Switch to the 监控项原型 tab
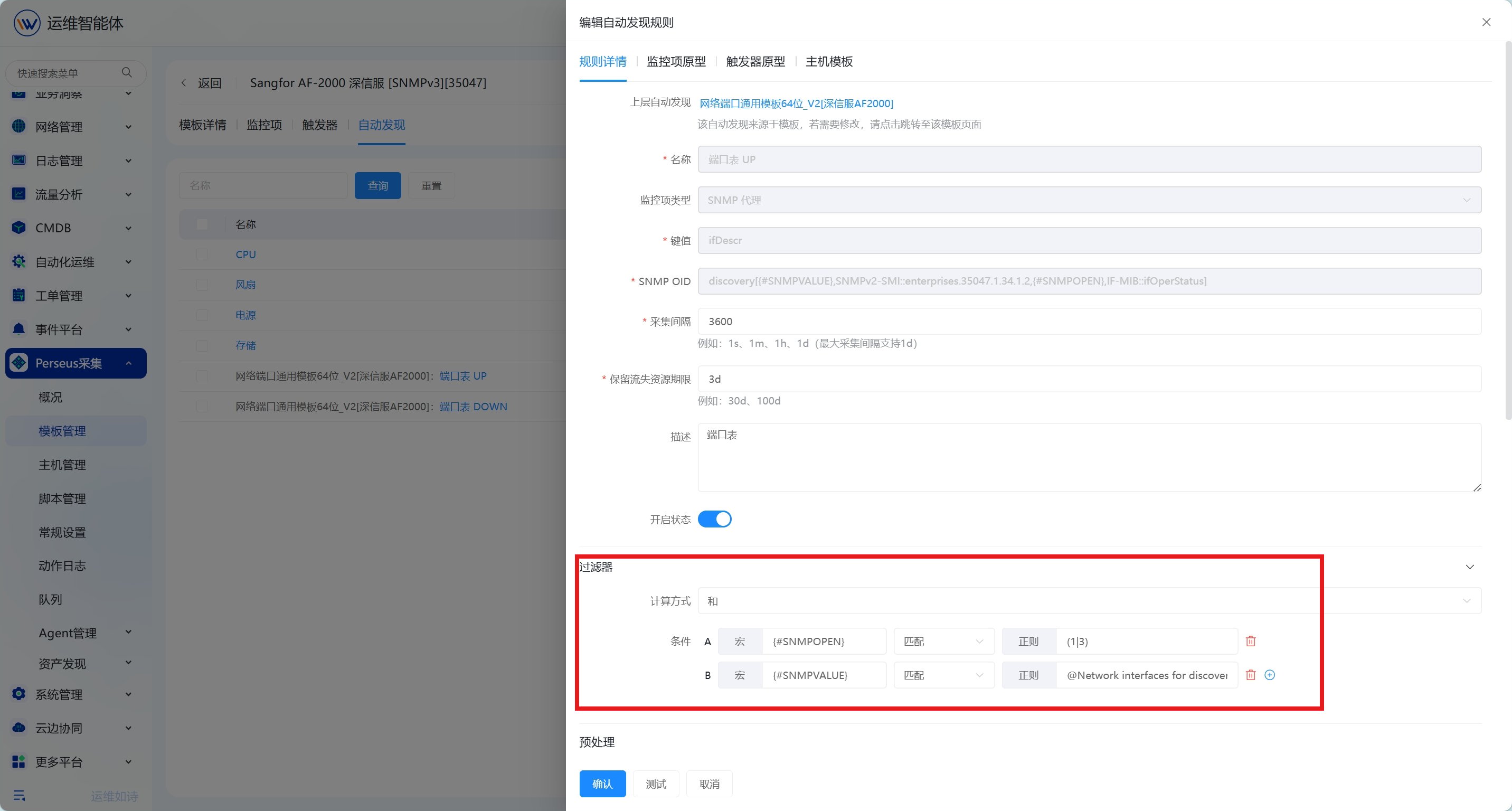 point(676,62)
